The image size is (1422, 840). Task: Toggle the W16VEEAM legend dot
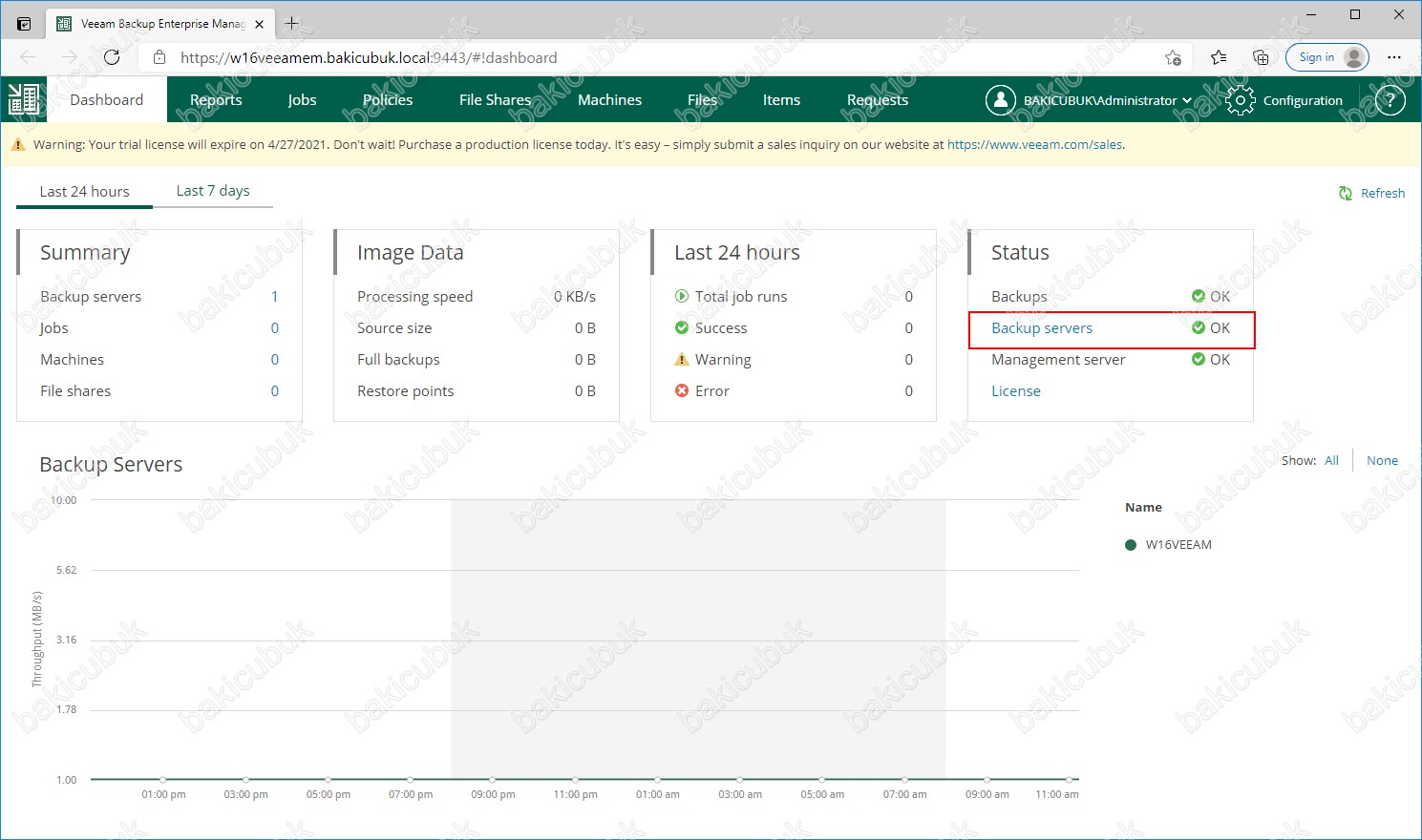pos(1131,545)
